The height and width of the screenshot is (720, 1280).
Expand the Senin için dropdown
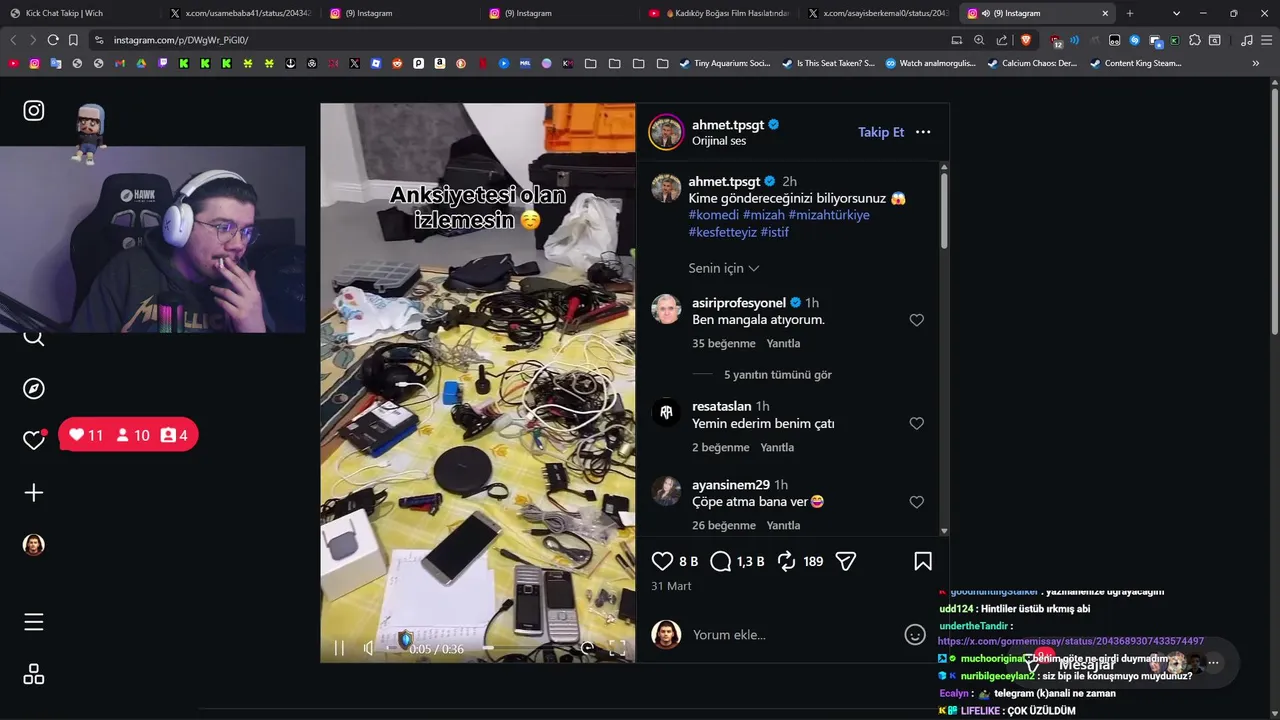724,268
